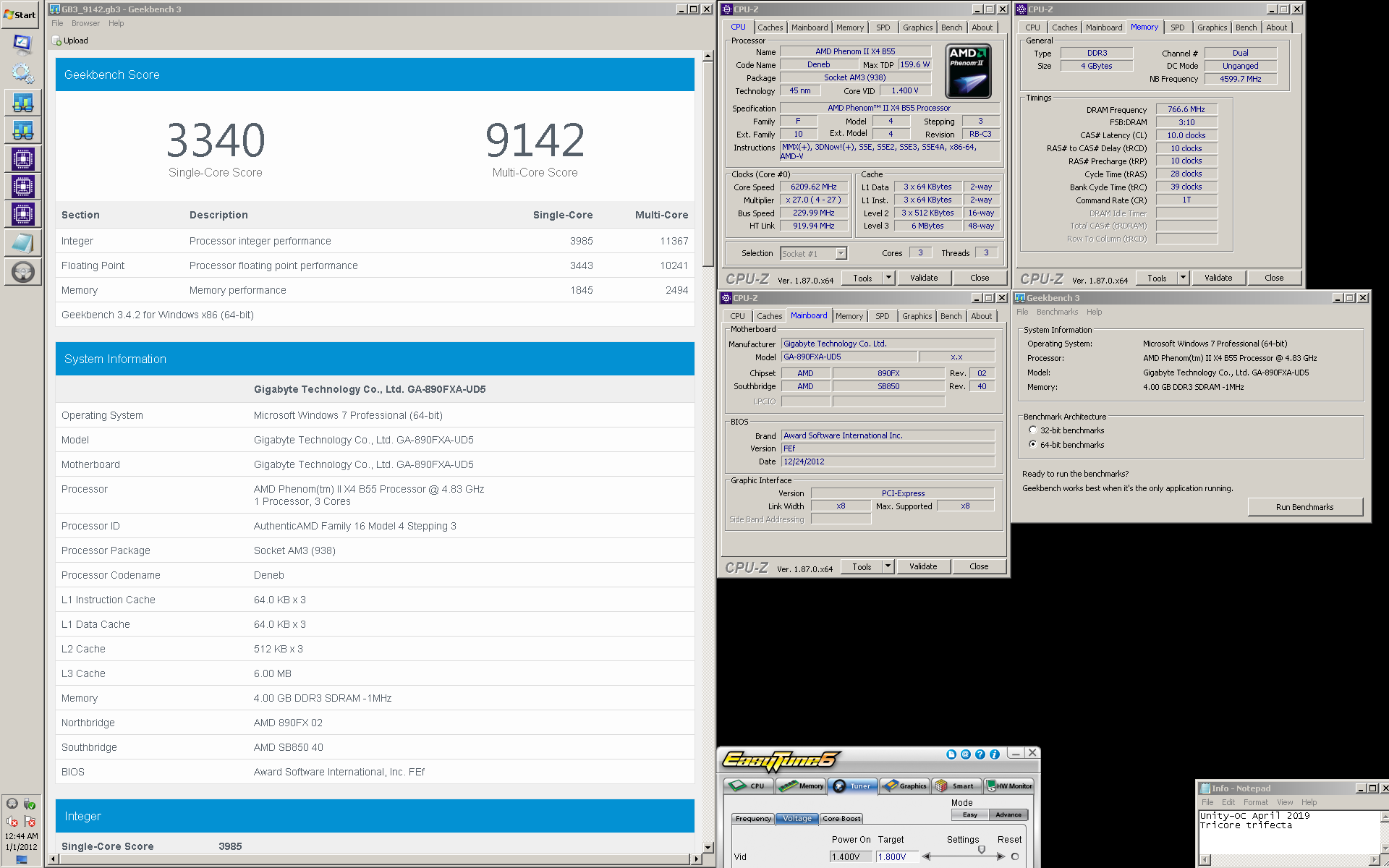Open Benchmarks menu in Geekbench 3 window
The height and width of the screenshot is (868, 1389).
1057,312
